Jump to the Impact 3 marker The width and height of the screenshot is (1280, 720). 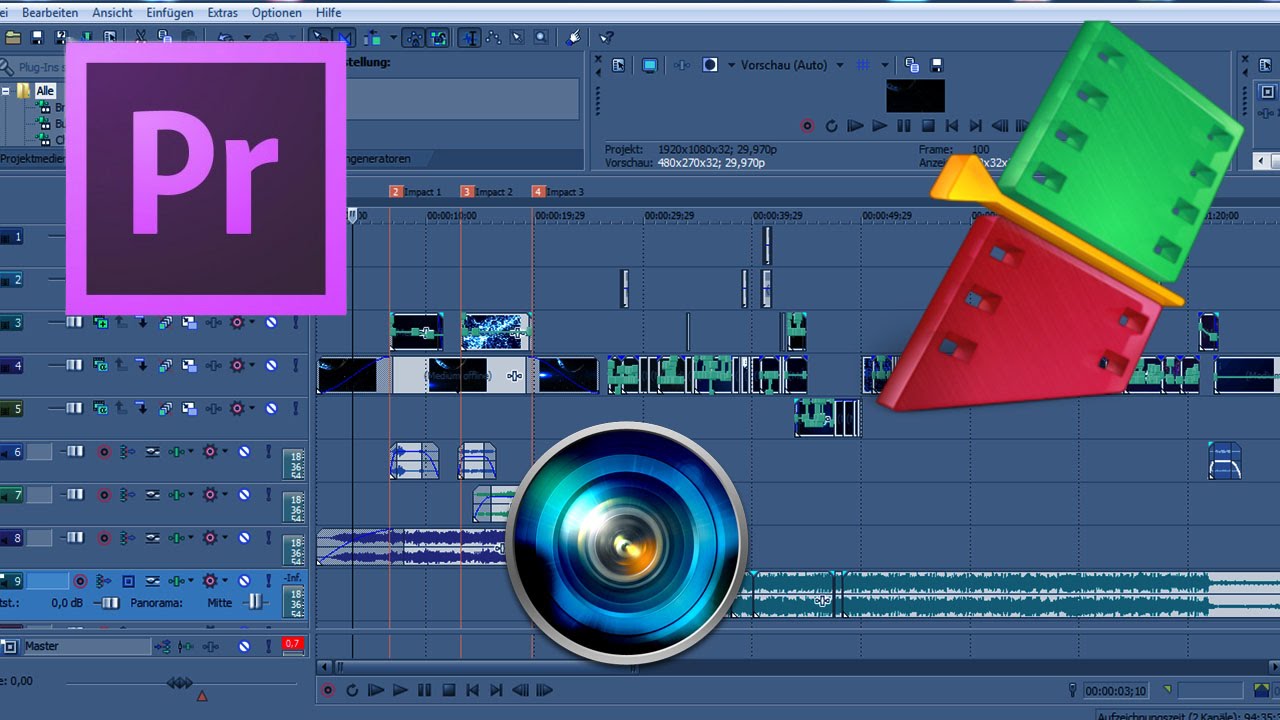[557, 191]
